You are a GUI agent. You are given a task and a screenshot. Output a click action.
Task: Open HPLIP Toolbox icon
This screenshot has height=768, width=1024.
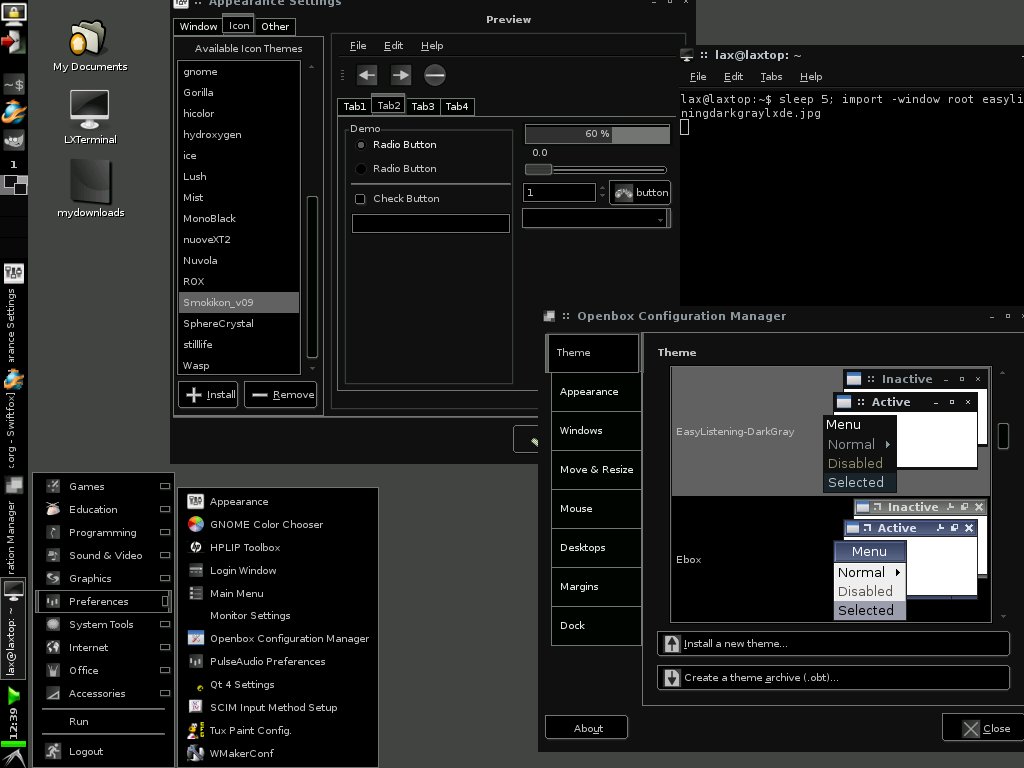click(195, 547)
